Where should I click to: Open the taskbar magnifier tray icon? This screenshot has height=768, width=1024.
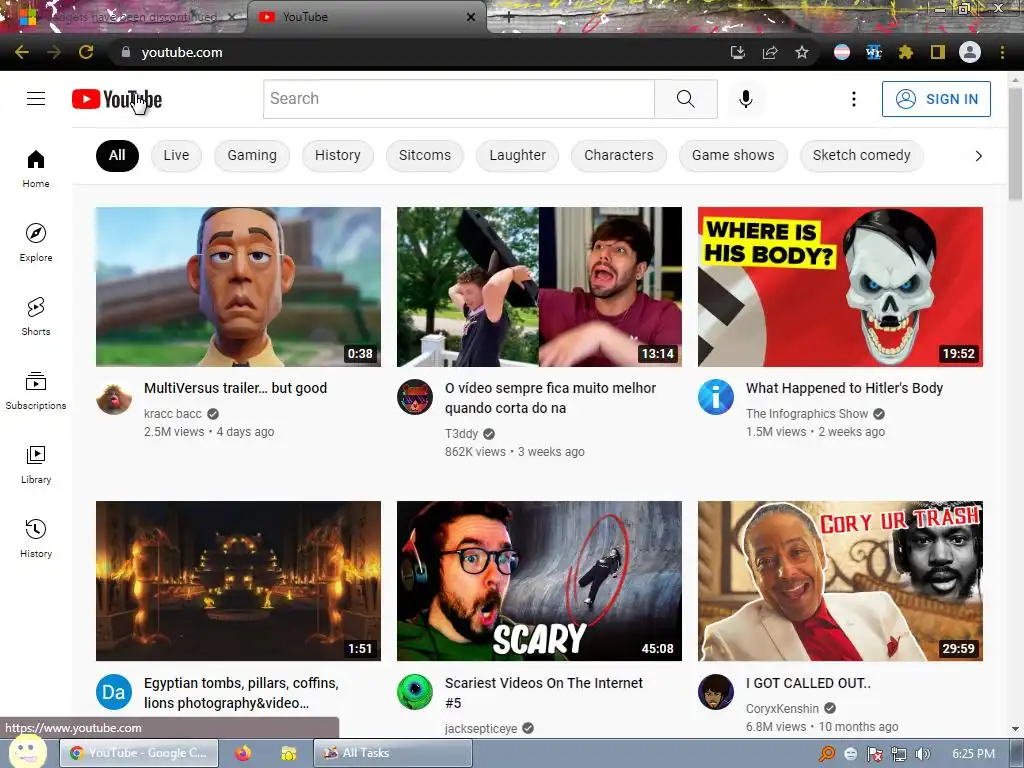click(x=827, y=754)
